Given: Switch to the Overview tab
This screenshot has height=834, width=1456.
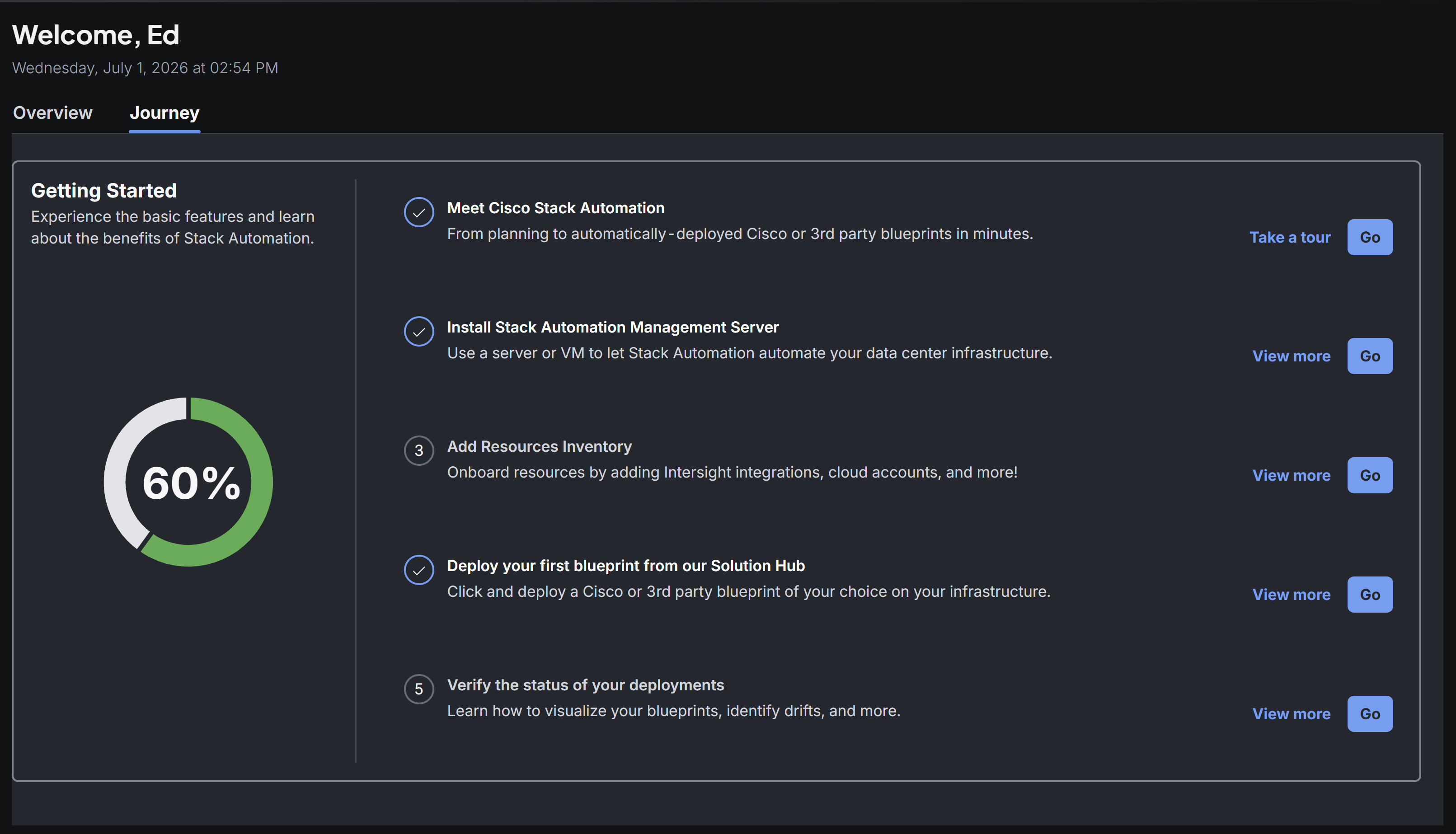Looking at the screenshot, I should pyautogui.click(x=53, y=113).
